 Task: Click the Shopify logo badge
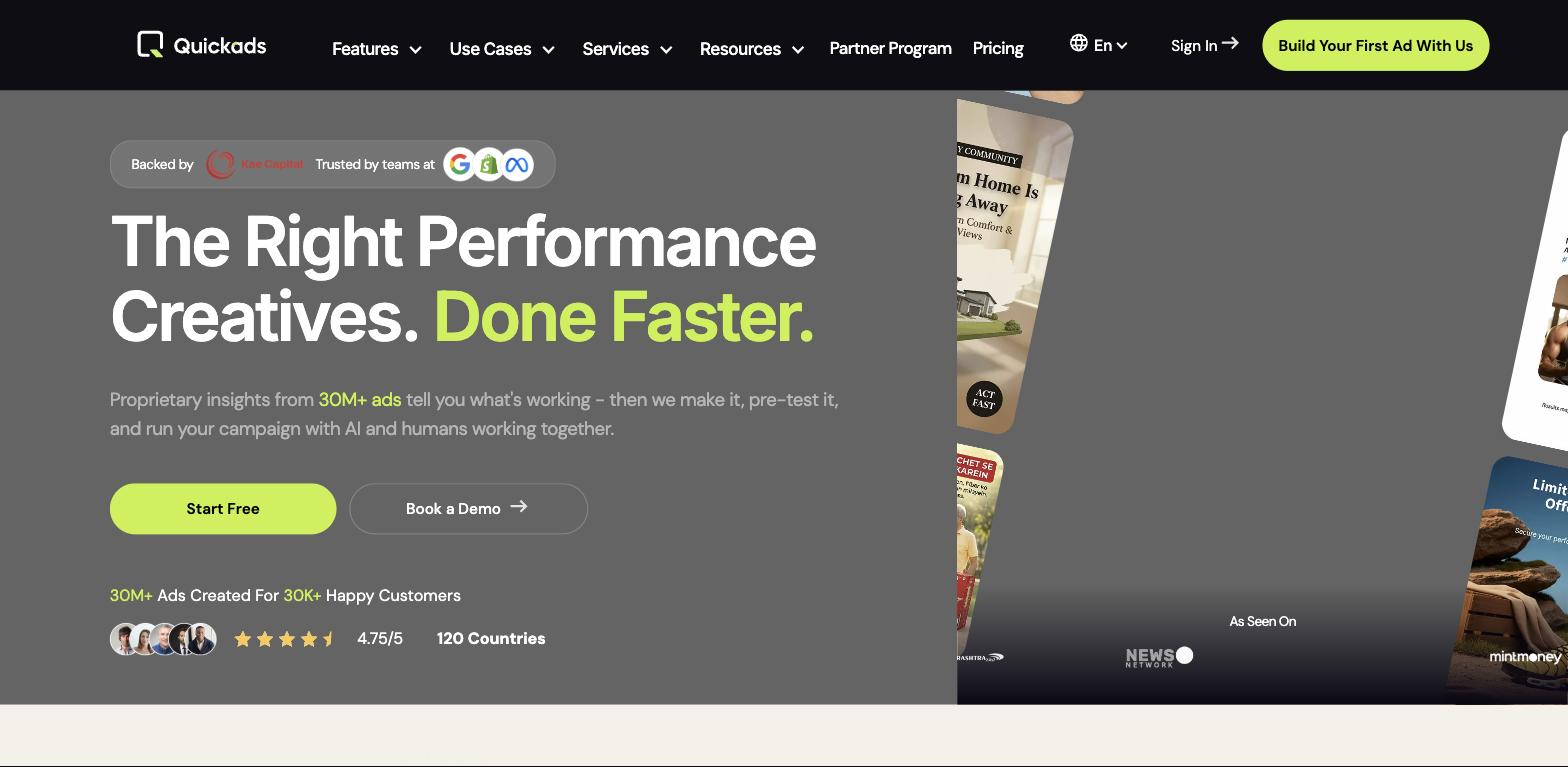pyautogui.click(x=489, y=165)
